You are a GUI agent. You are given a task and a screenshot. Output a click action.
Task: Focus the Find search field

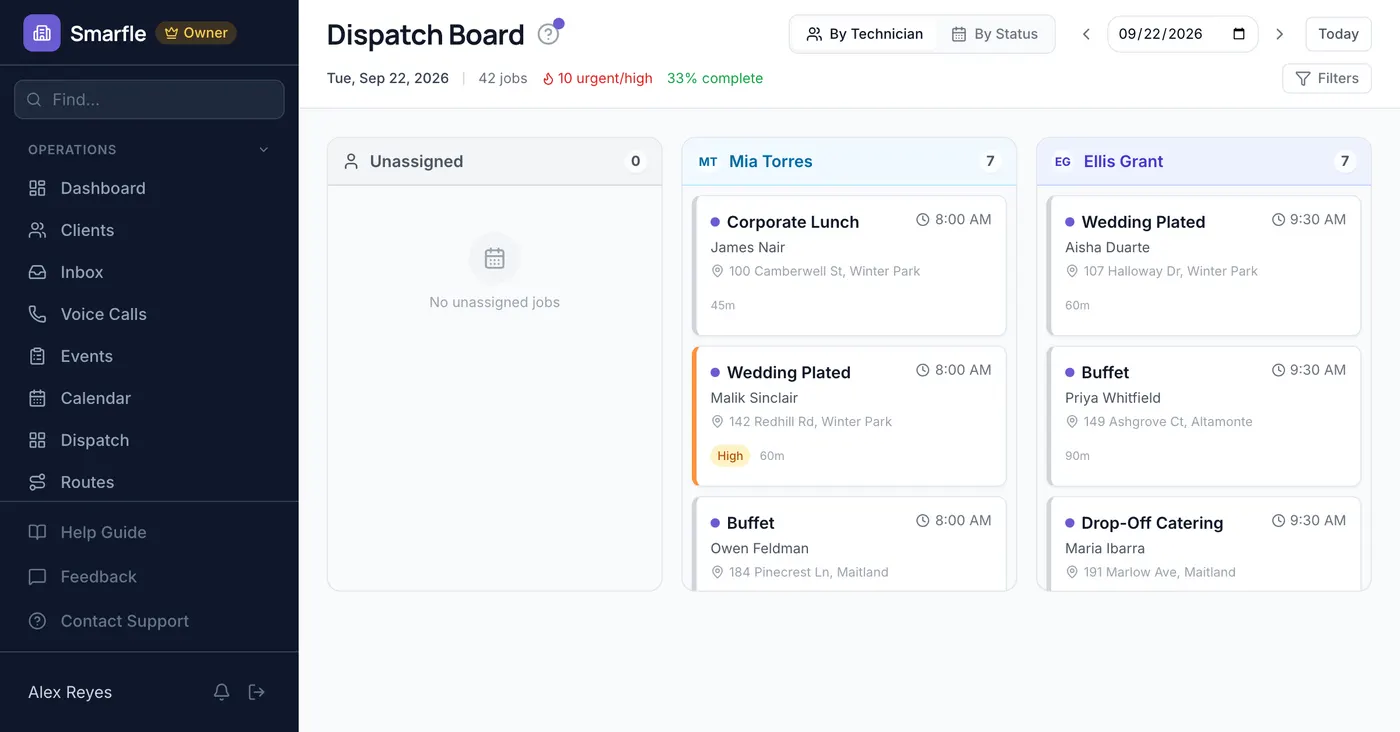click(149, 99)
